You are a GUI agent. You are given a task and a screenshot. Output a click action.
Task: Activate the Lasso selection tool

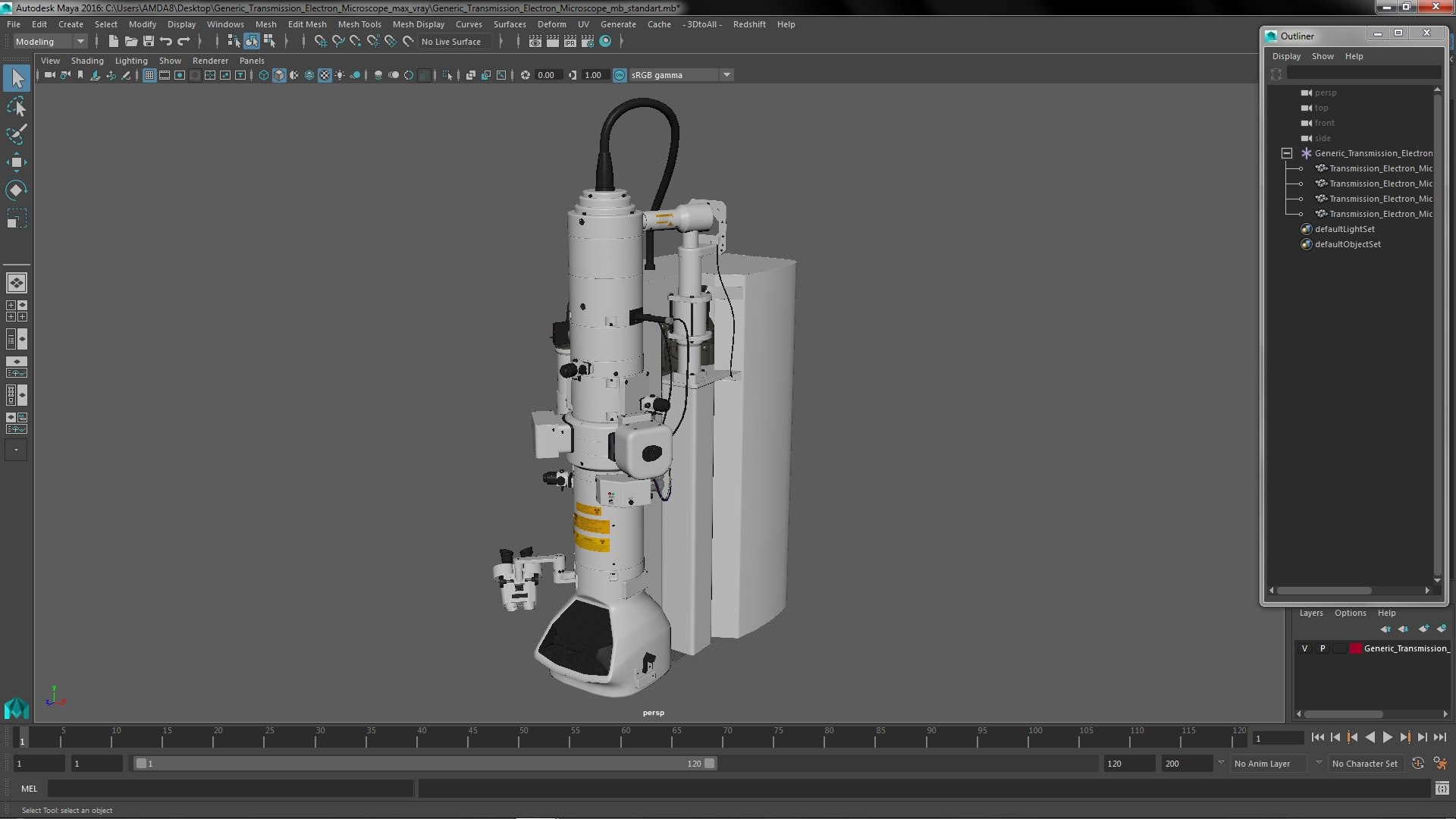point(17,106)
